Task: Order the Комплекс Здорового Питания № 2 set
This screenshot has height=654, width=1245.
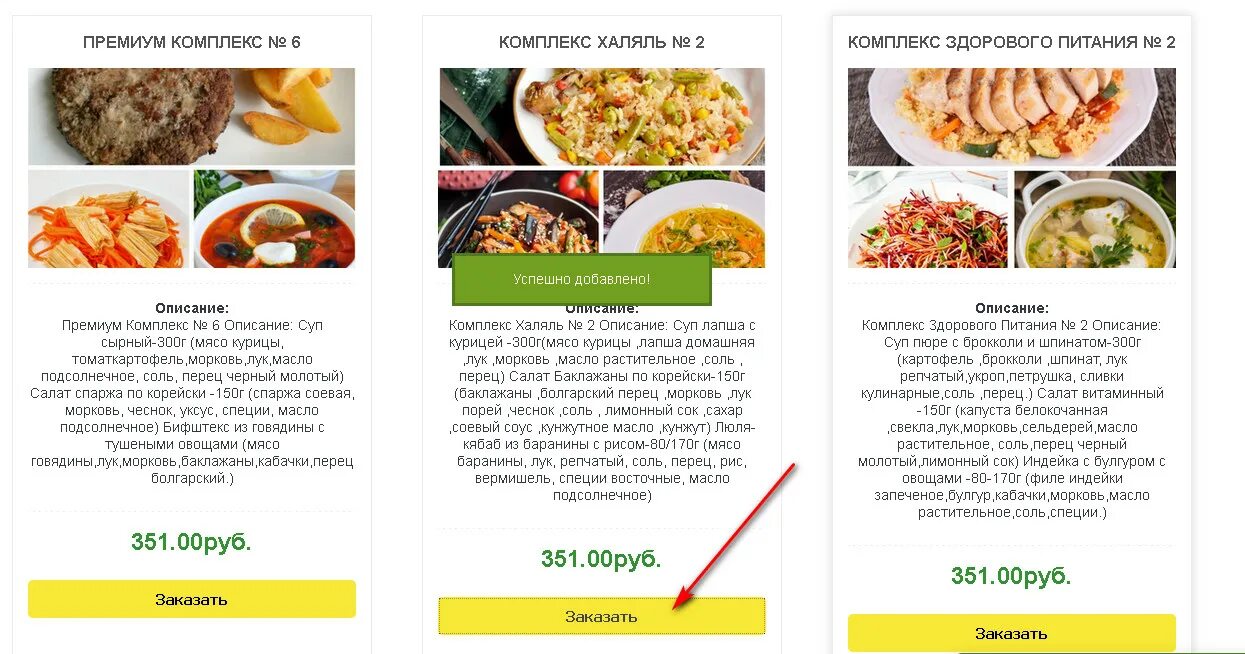Action: (x=1011, y=633)
